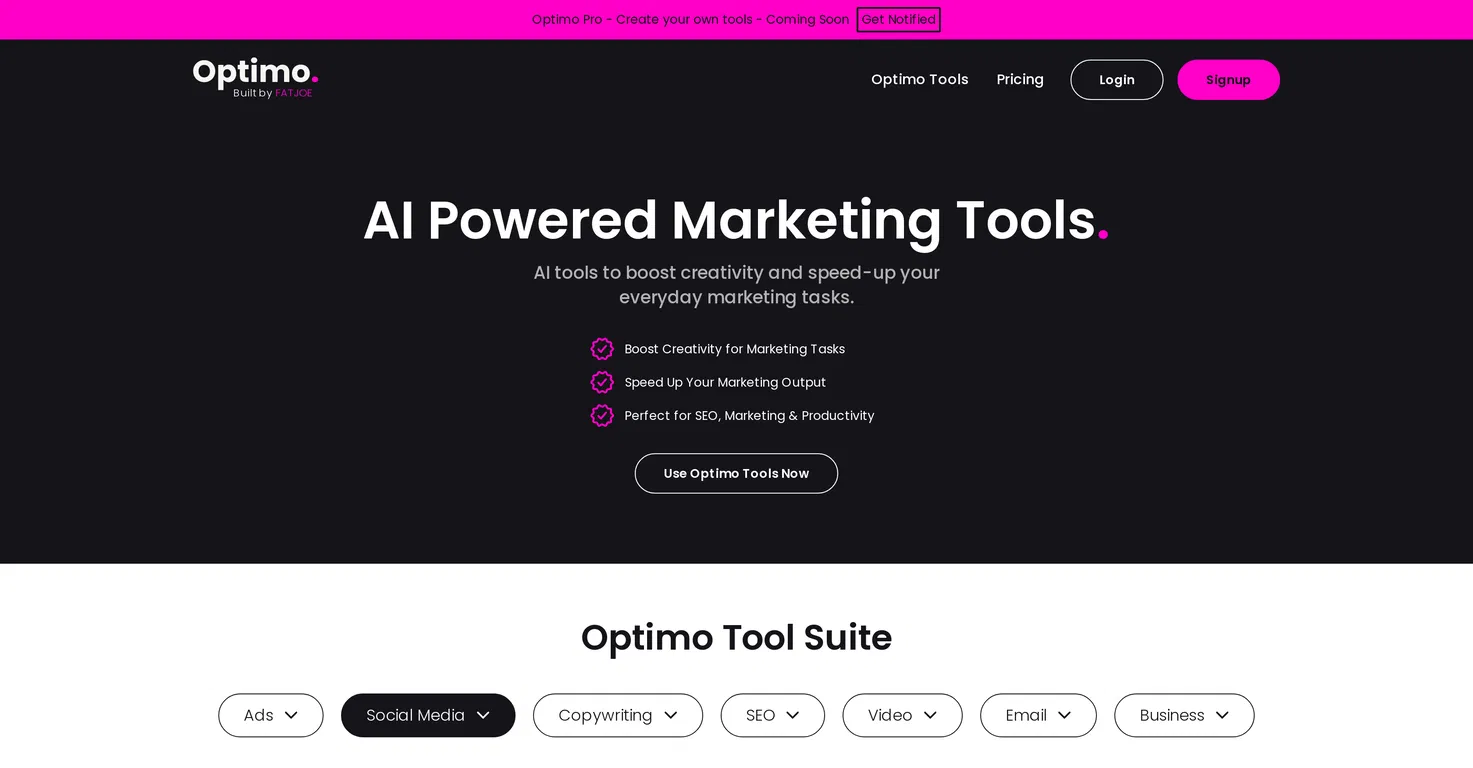This screenshot has height=768, width=1473.
Task: Click checkmark badge beside Speed Up Your Marketing
Action: (x=602, y=382)
